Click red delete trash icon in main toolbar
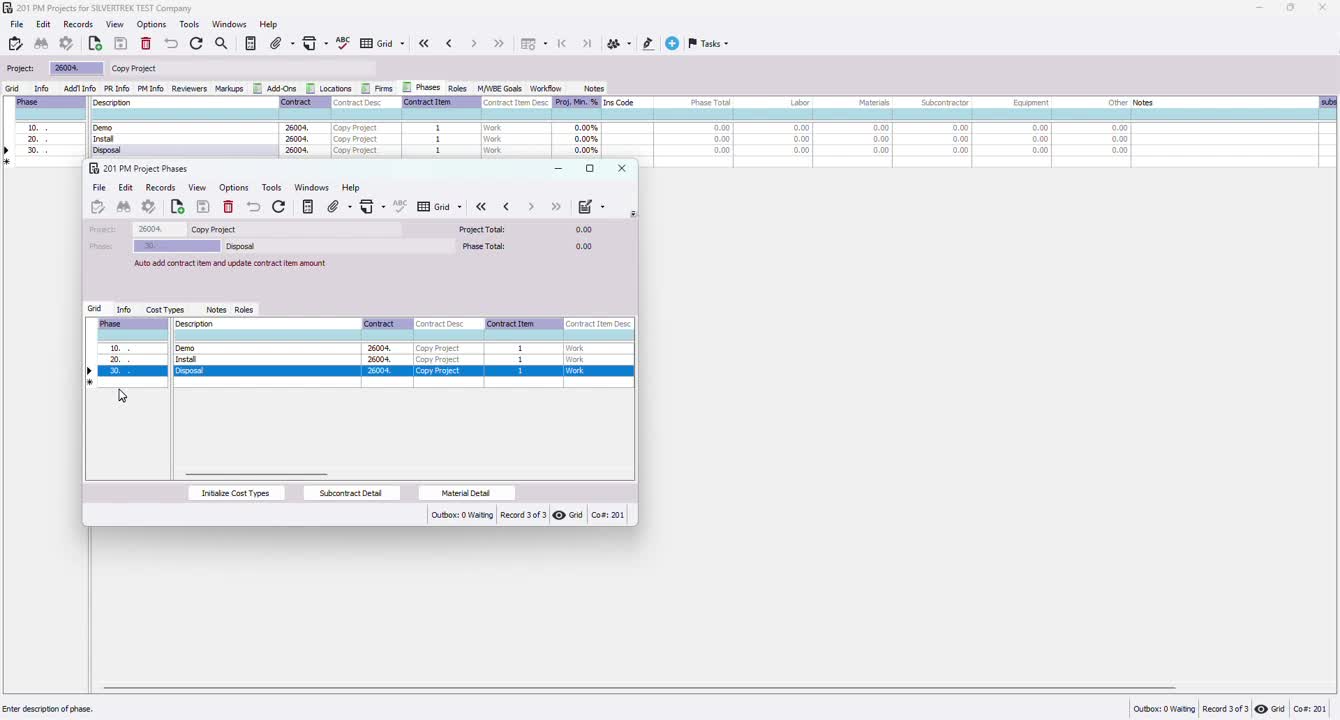Viewport: 1340px width, 720px height. [x=146, y=44]
